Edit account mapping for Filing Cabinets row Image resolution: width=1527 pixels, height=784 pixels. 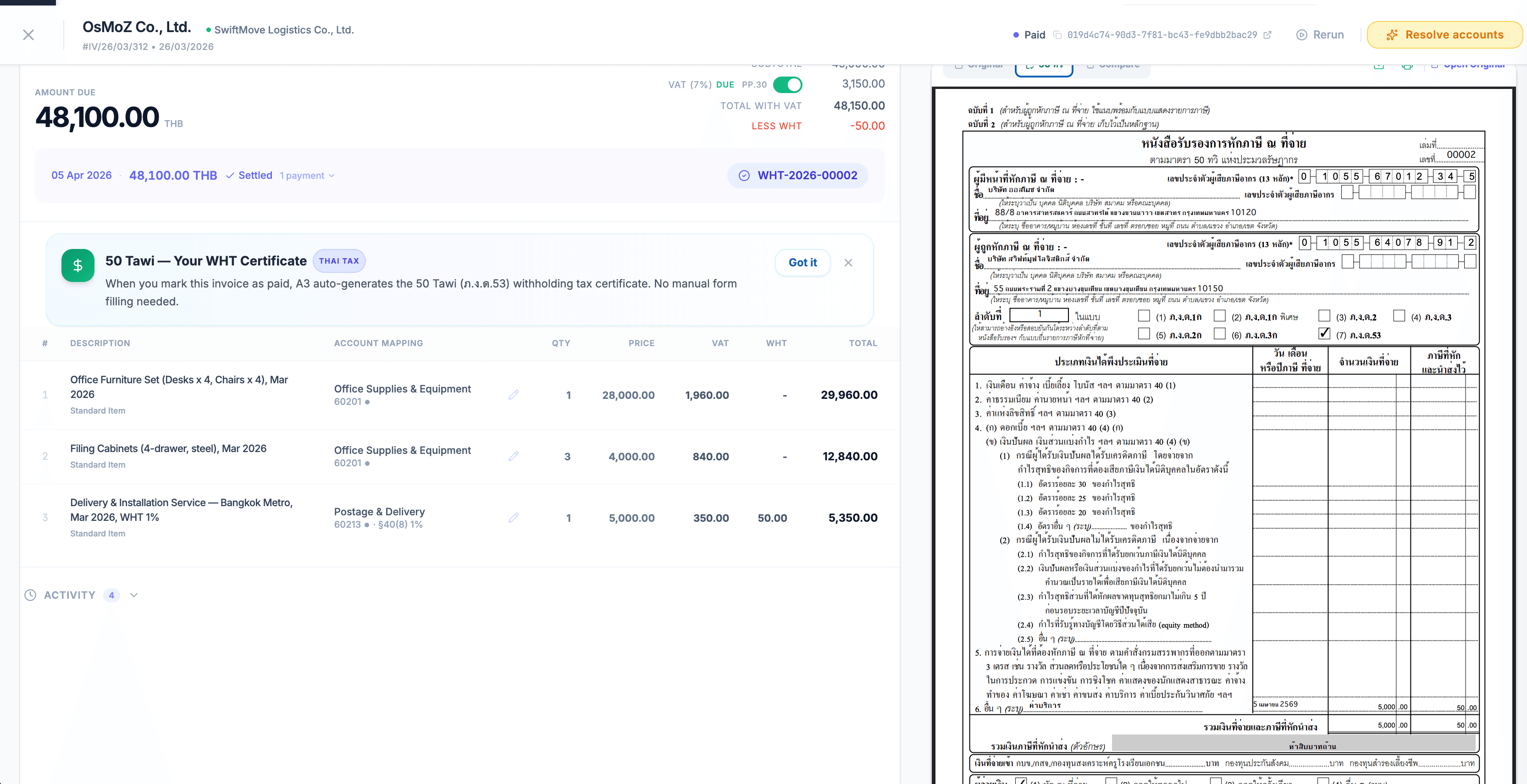click(513, 456)
